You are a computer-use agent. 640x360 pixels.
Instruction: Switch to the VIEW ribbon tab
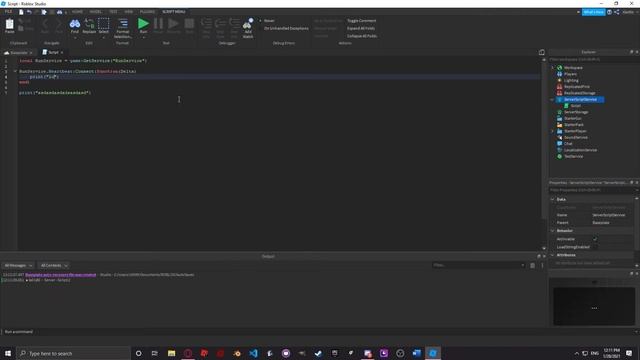pyautogui.click(x=129, y=12)
